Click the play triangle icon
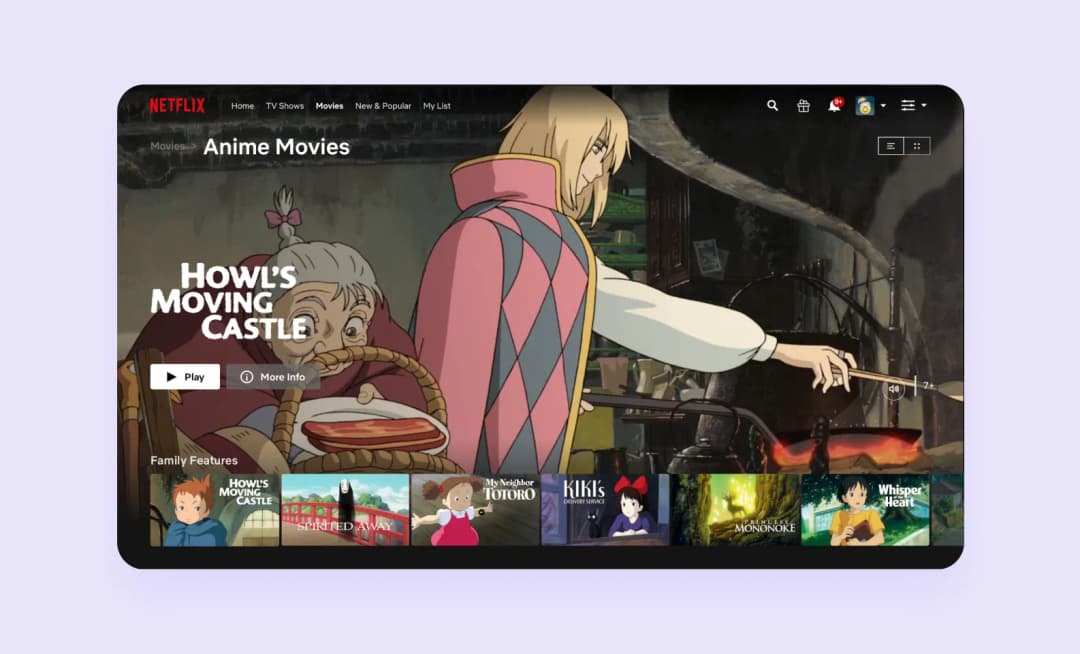The height and width of the screenshot is (654, 1080). [x=172, y=377]
